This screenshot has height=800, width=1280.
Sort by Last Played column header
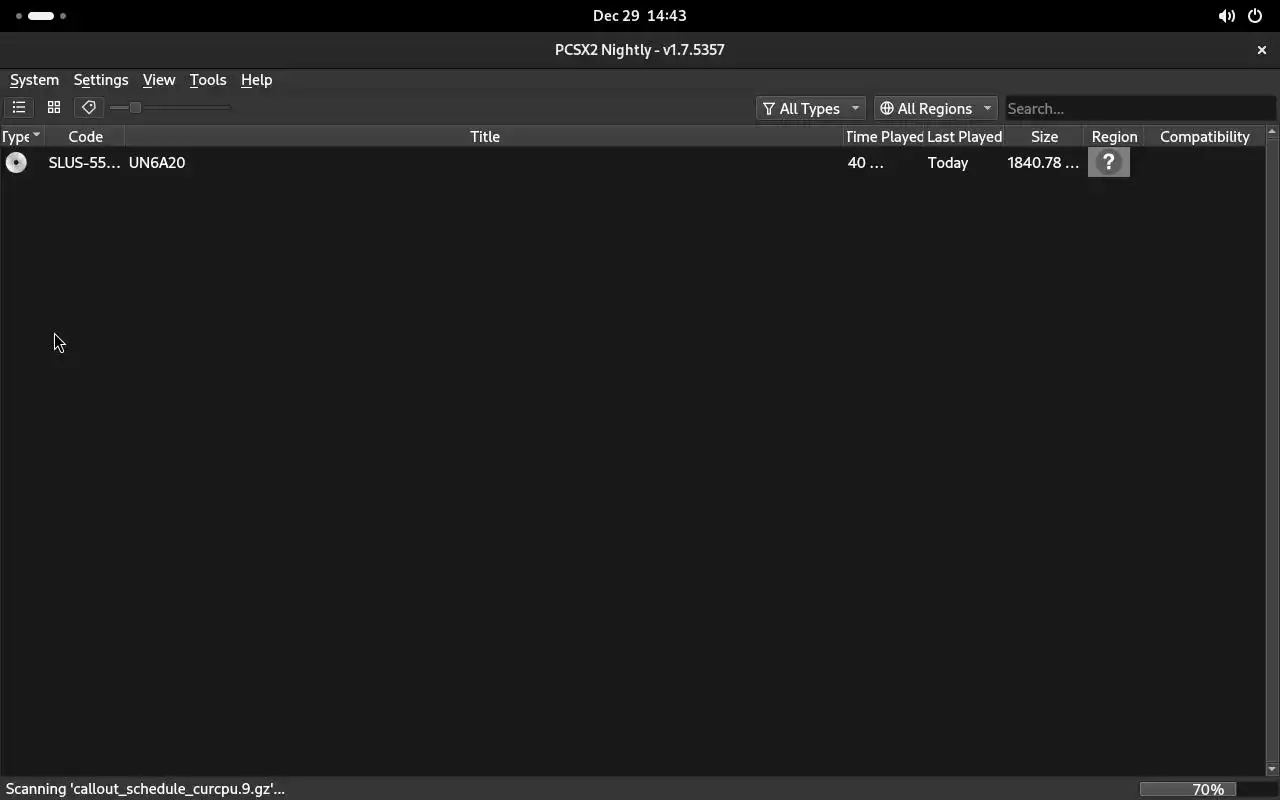[964, 136]
